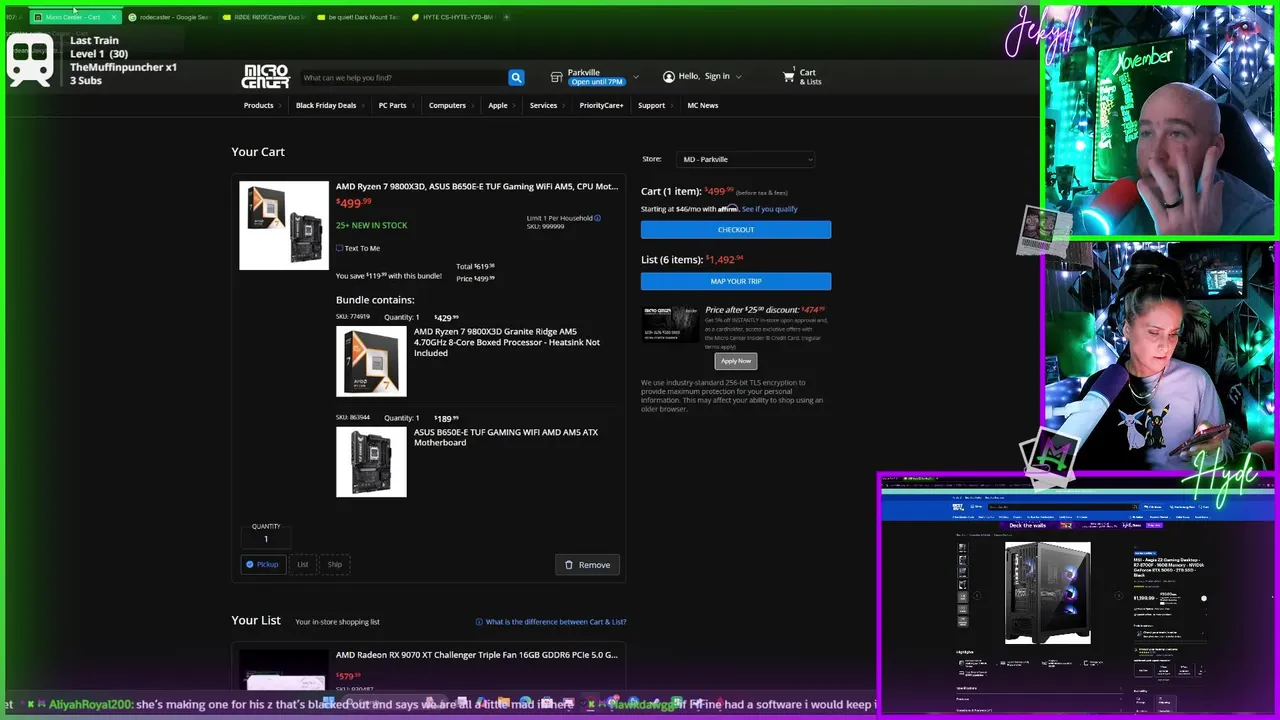Switch to the be quiet! Dark Mount tab

pyautogui.click(x=358, y=17)
